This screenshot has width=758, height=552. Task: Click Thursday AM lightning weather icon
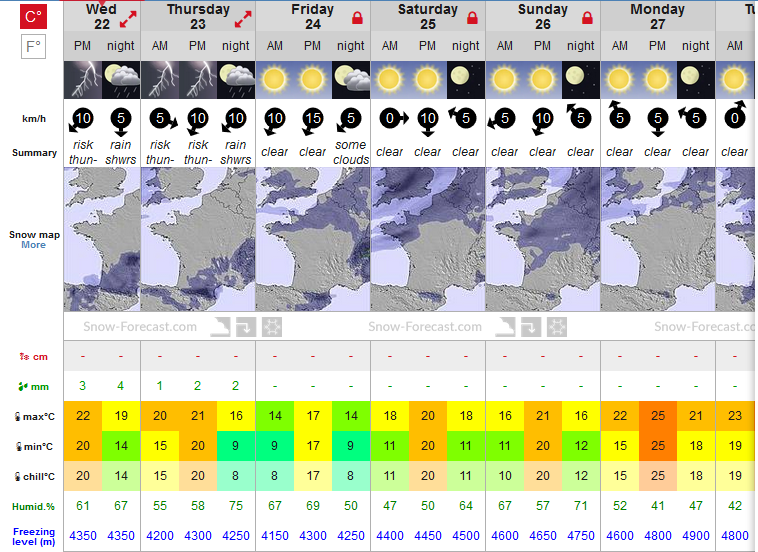(160, 80)
